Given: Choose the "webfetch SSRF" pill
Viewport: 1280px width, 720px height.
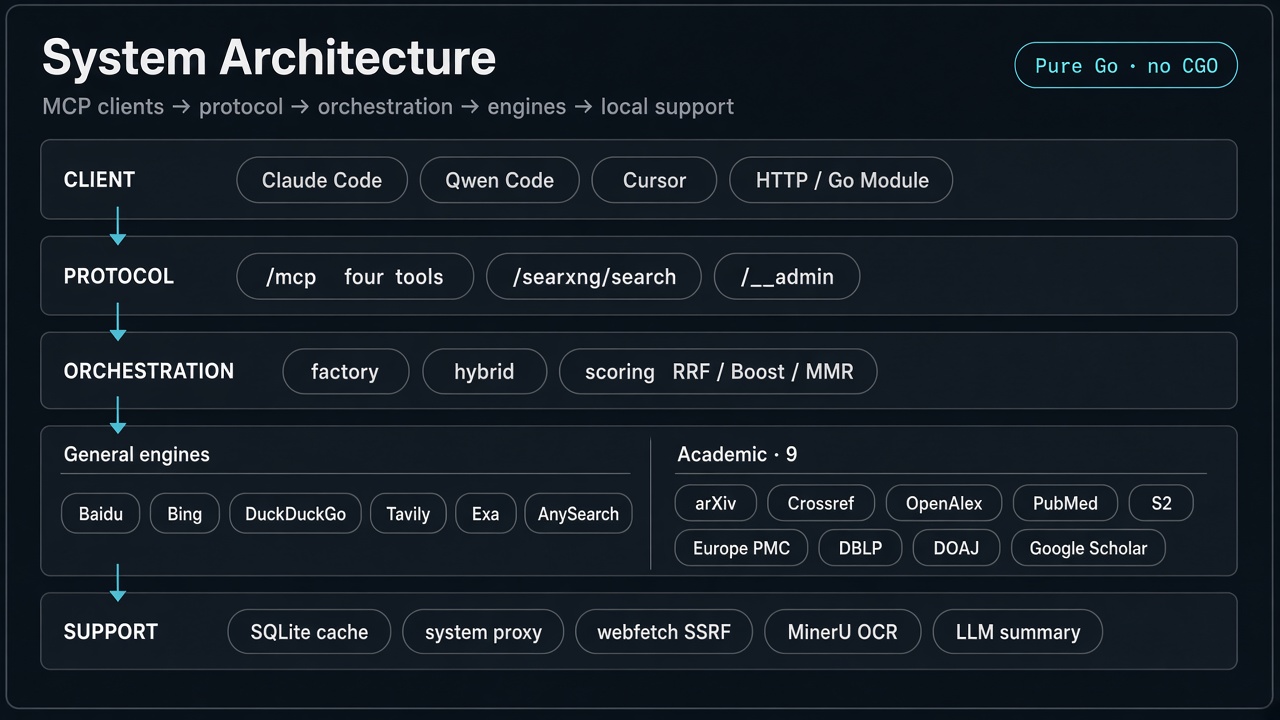Looking at the screenshot, I should pyautogui.click(x=664, y=632).
